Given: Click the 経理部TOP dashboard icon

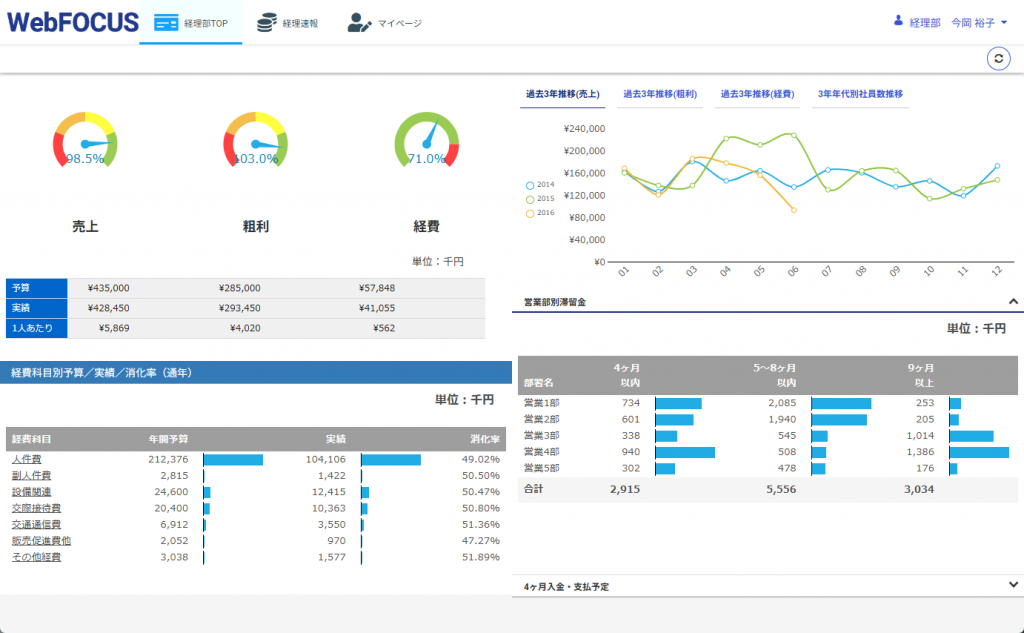Looking at the screenshot, I should pyautogui.click(x=166, y=23).
